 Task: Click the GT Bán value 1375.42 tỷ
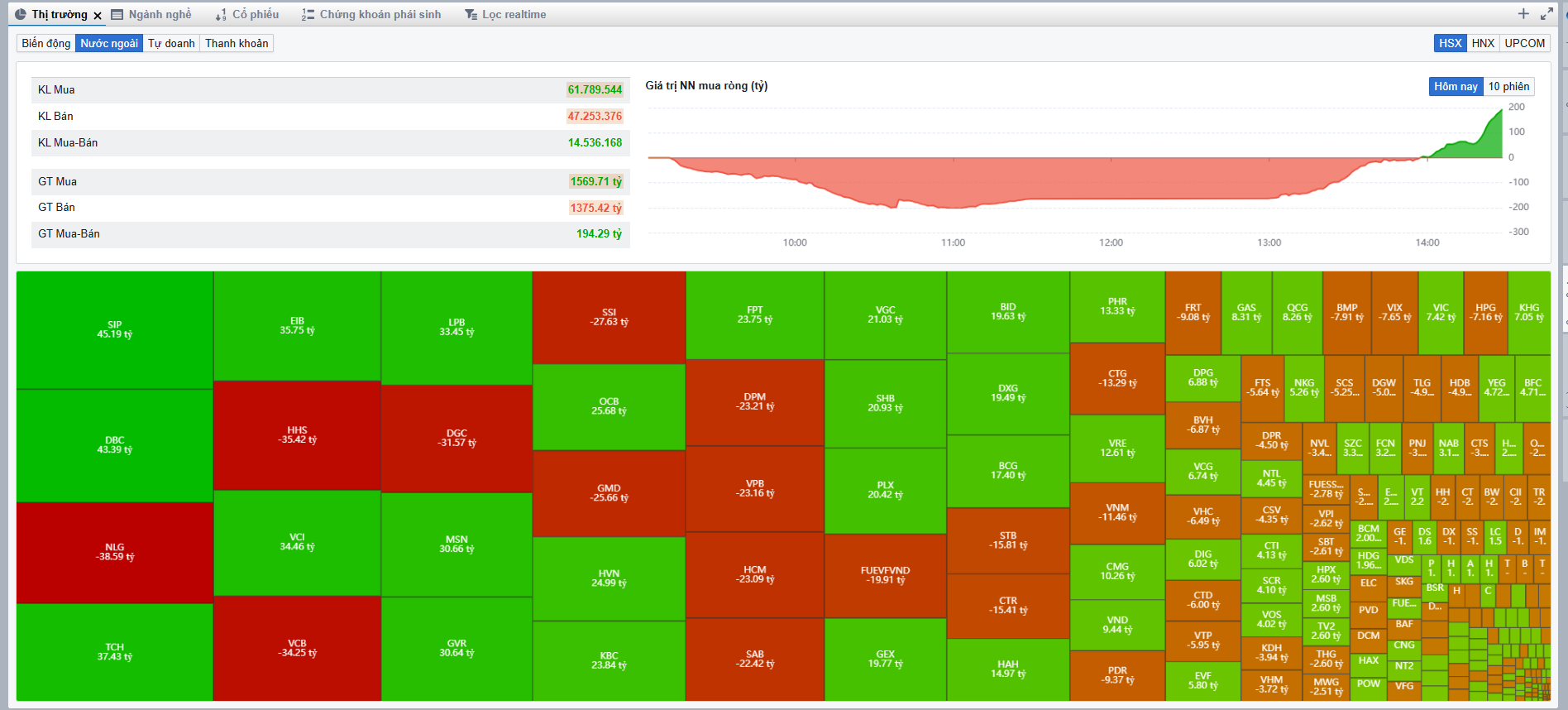click(595, 208)
